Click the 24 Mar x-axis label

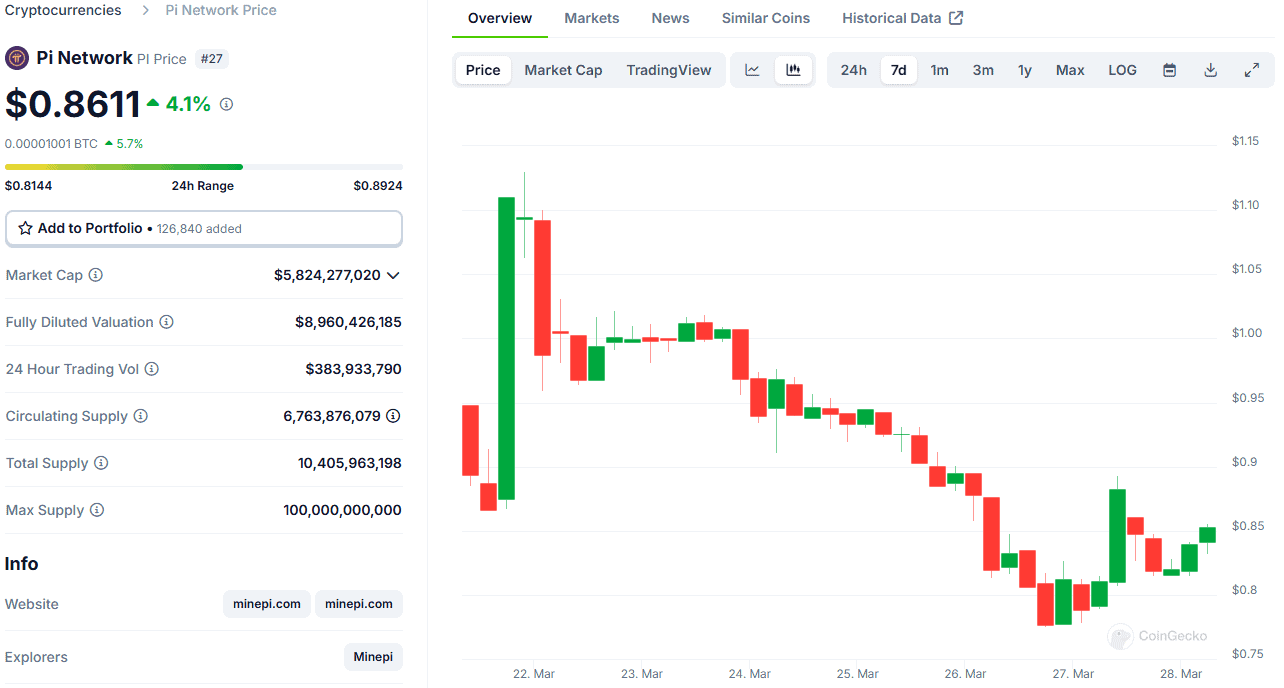coord(748,674)
